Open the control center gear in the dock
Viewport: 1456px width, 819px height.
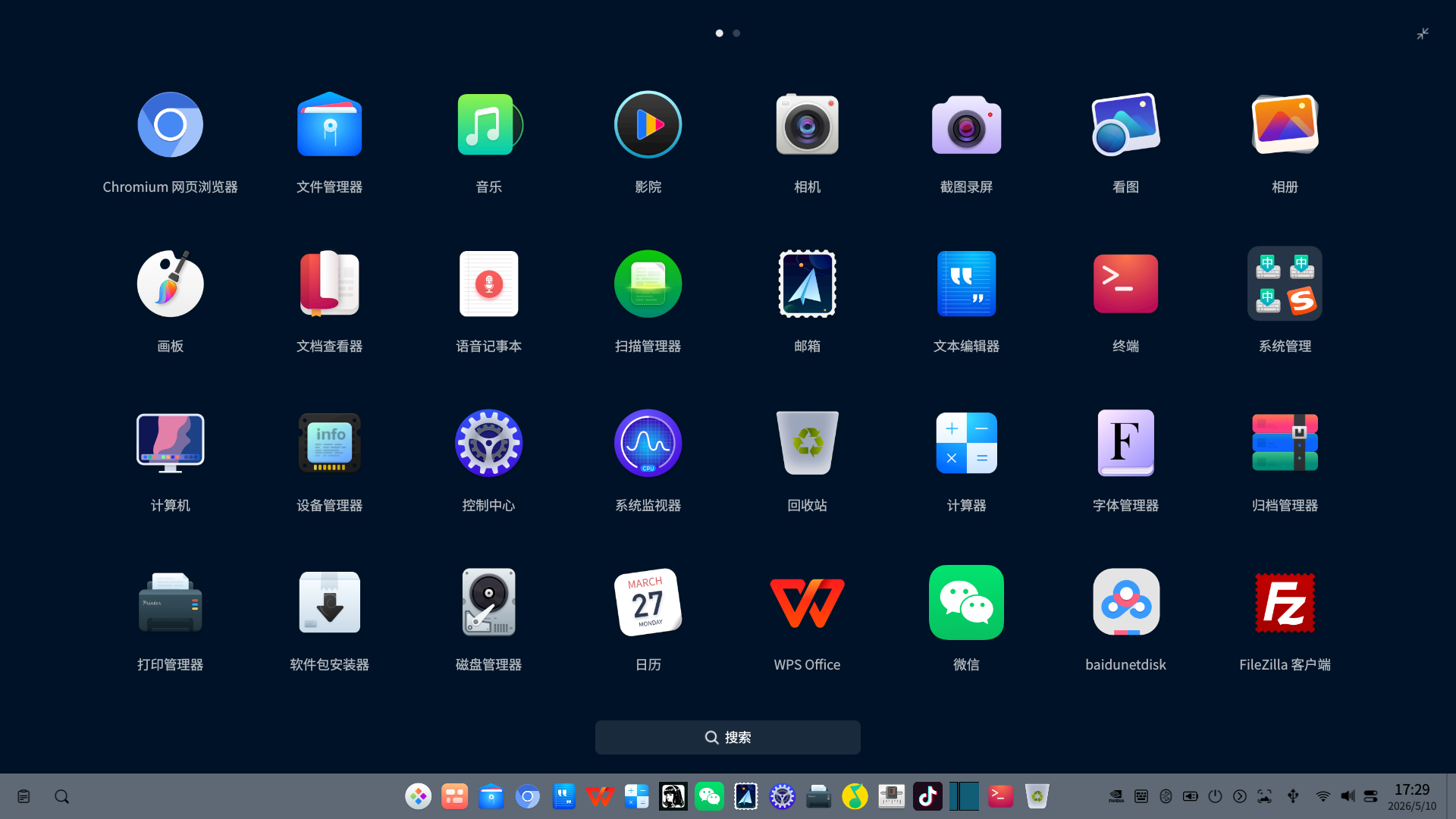[782, 796]
